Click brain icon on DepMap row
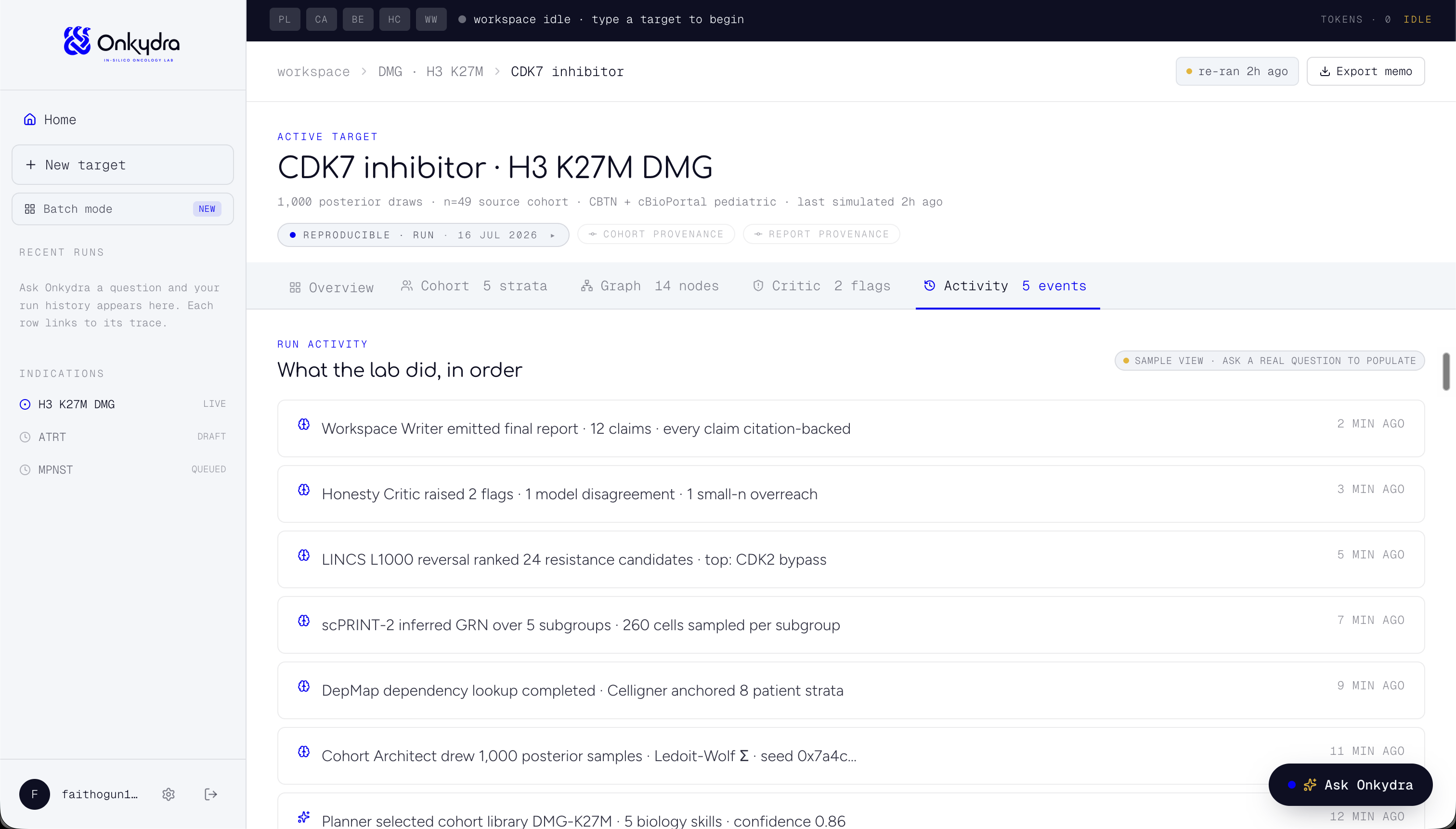 point(304,686)
